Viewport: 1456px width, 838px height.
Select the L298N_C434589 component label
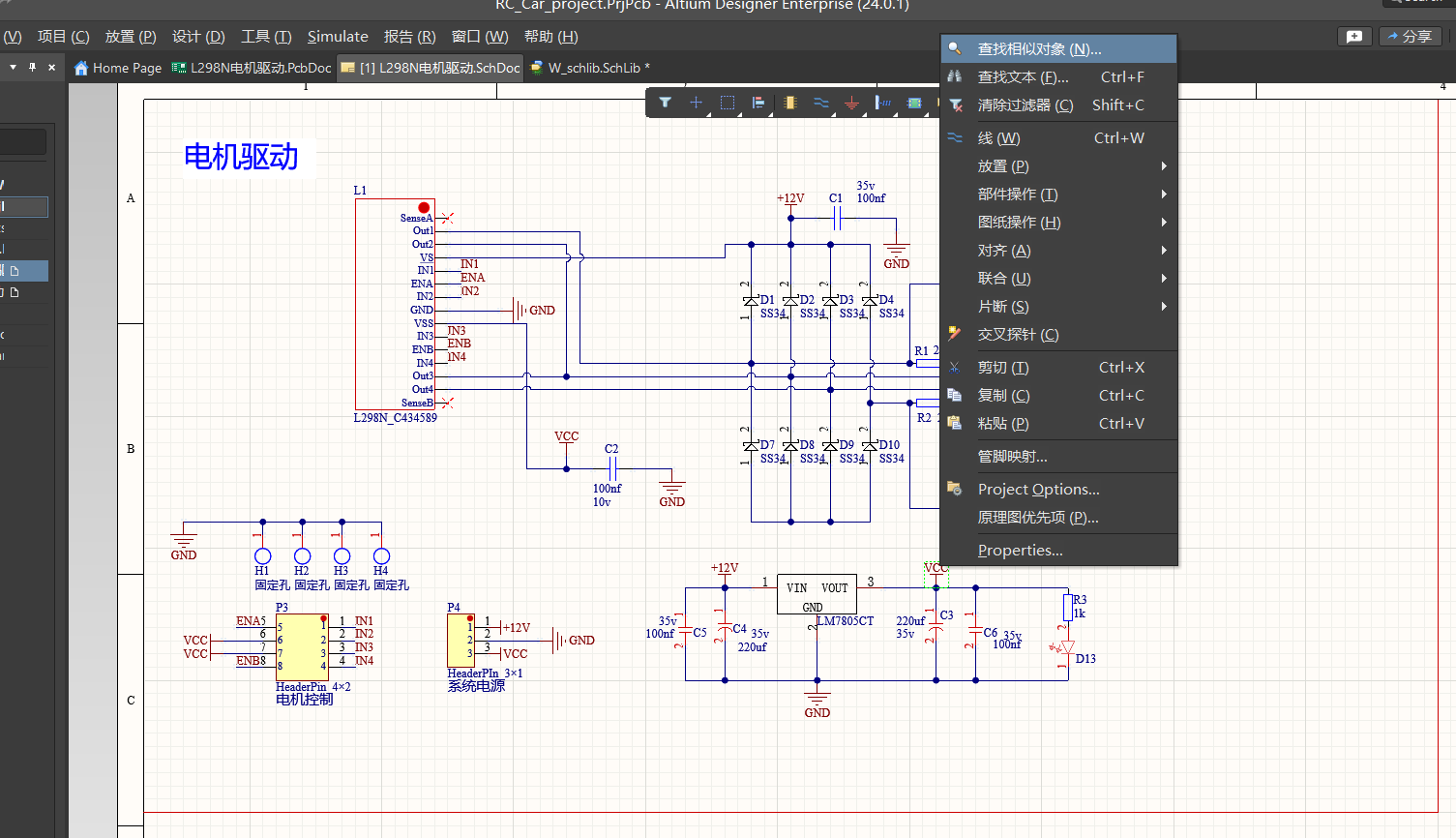395,418
